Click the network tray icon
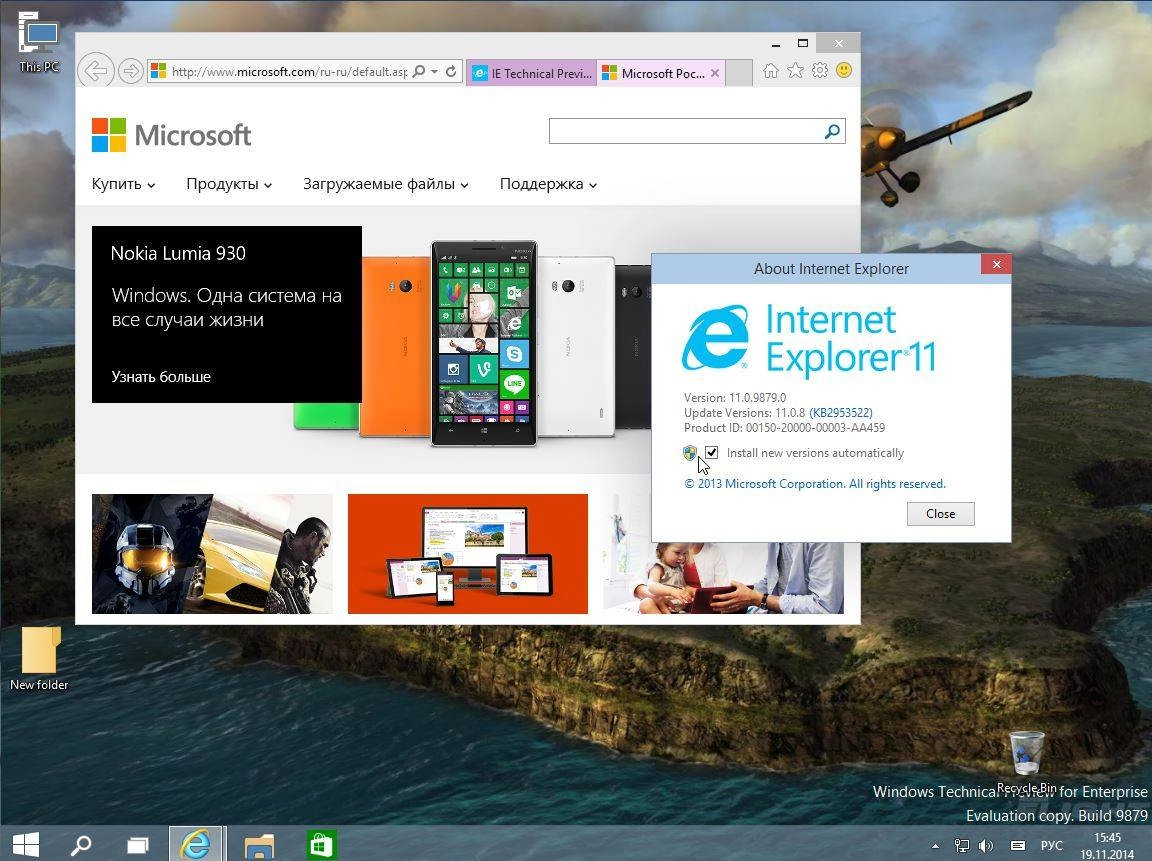1152x861 pixels. pyautogui.click(x=961, y=846)
